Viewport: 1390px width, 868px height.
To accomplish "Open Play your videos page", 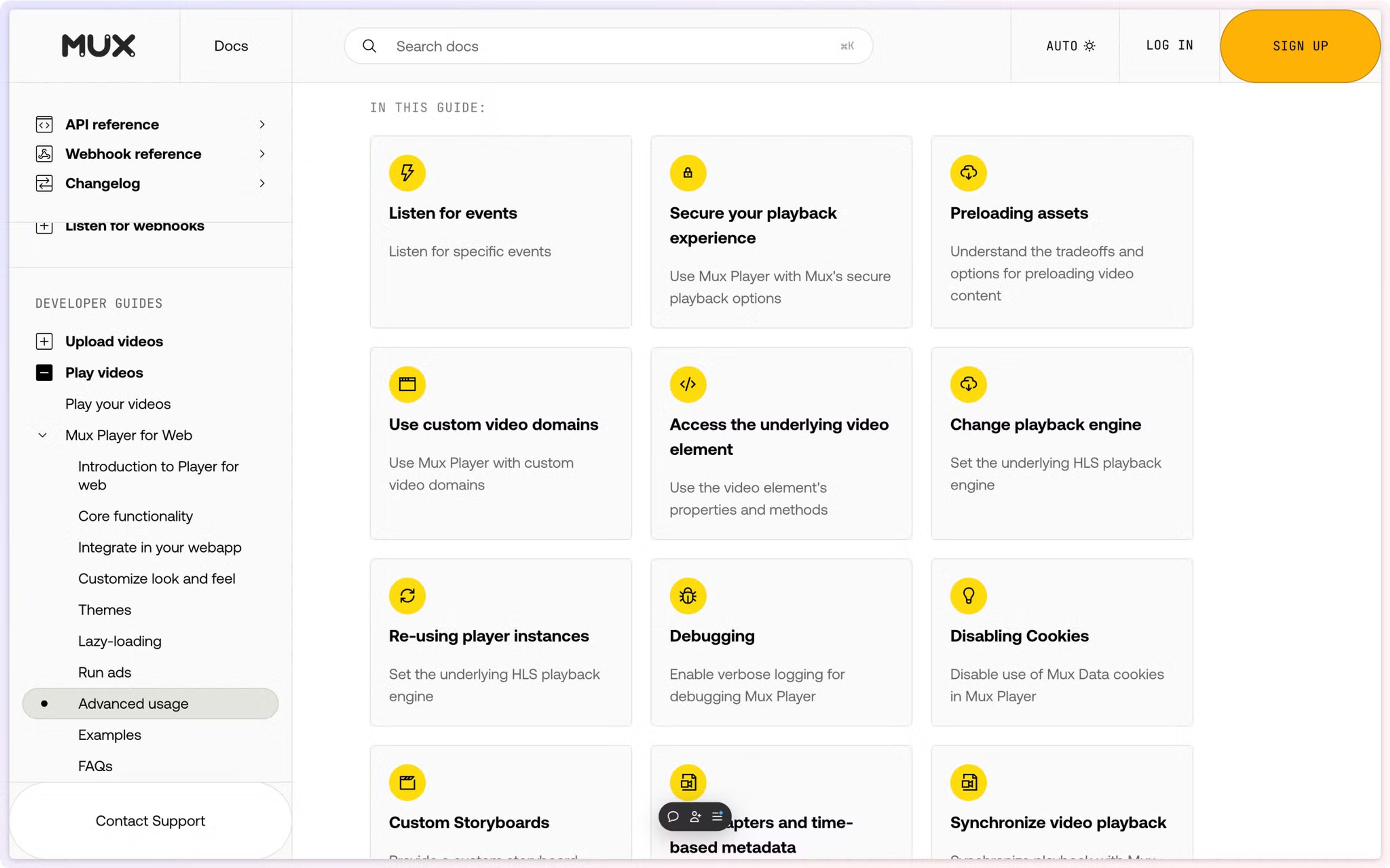I will [118, 404].
